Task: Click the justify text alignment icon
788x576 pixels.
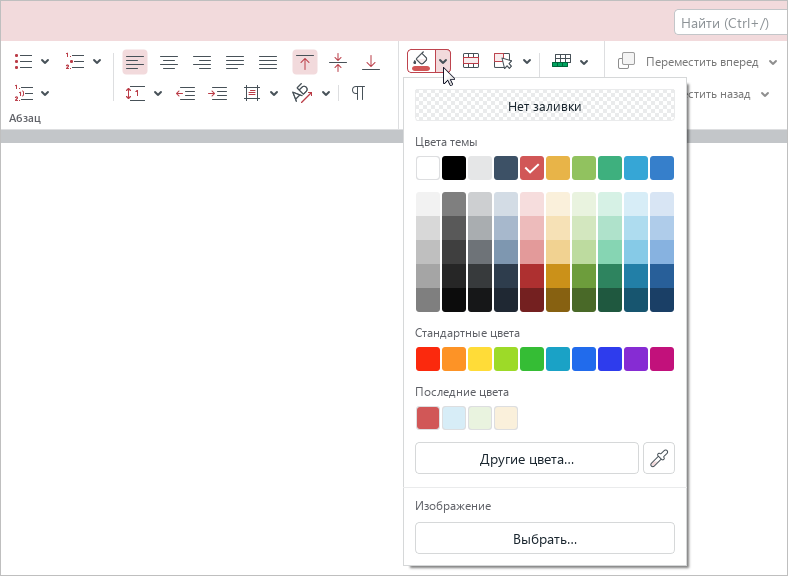Action: click(235, 62)
